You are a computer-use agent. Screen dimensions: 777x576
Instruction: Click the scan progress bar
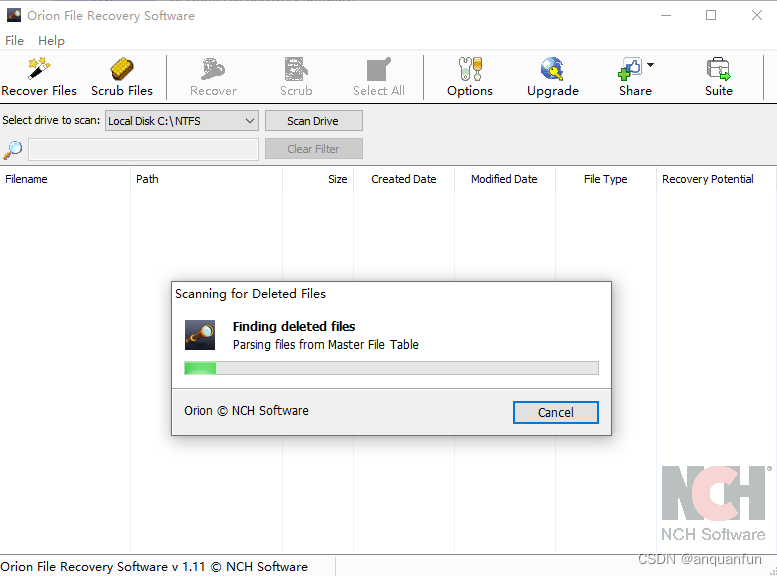click(391, 368)
